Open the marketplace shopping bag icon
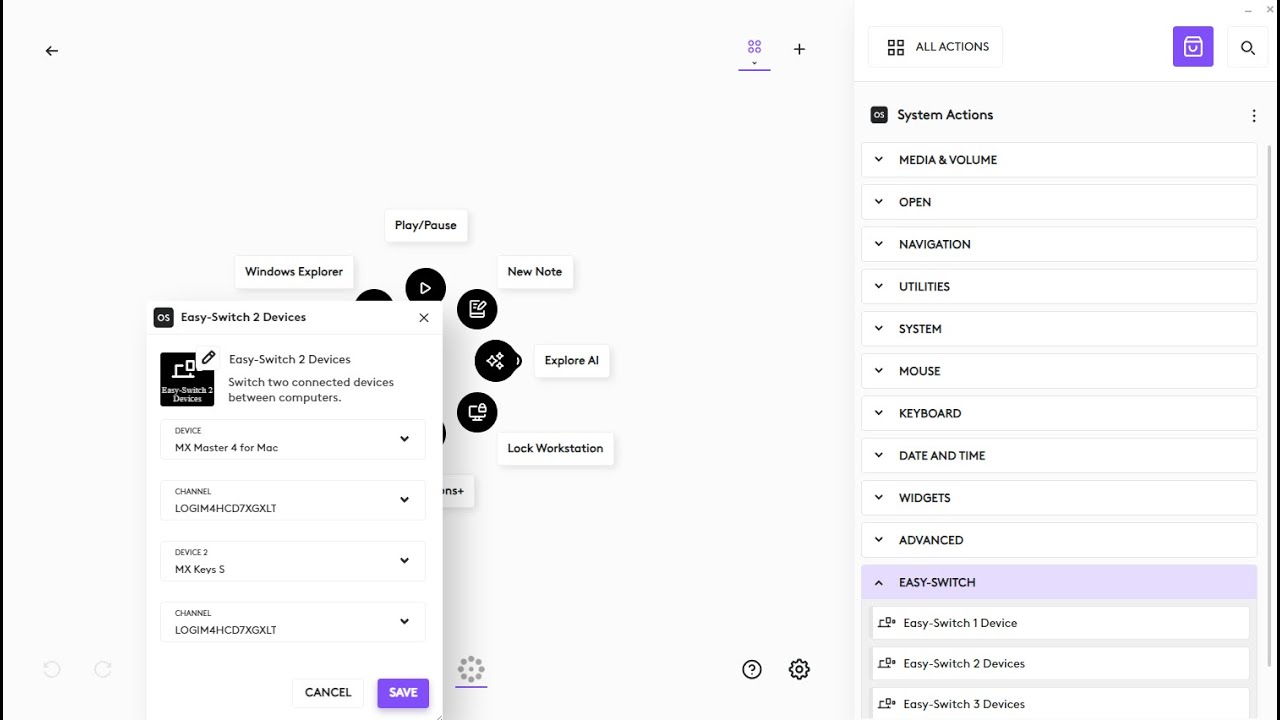The width and height of the screenshot is (1280, 720). click(x=1193, y=47)
